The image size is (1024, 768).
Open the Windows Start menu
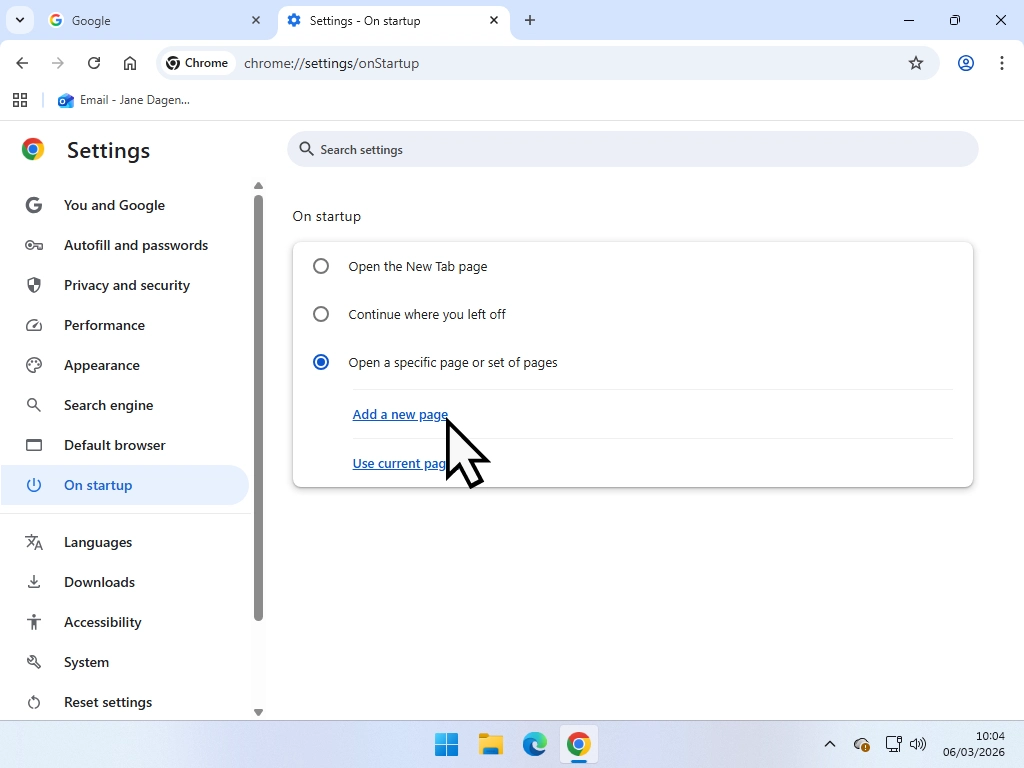pos(447,744)
